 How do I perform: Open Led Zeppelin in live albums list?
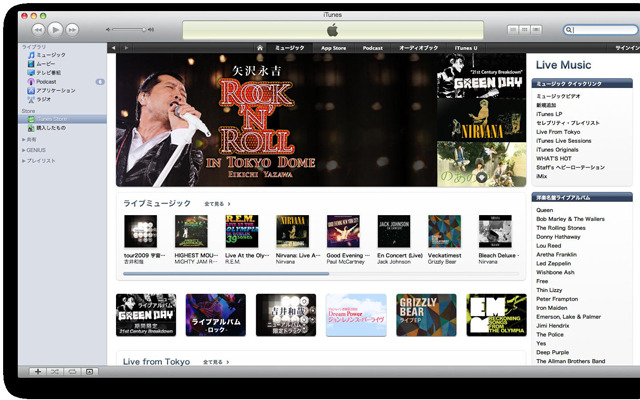pyautogui.click(x=553, y=263)
